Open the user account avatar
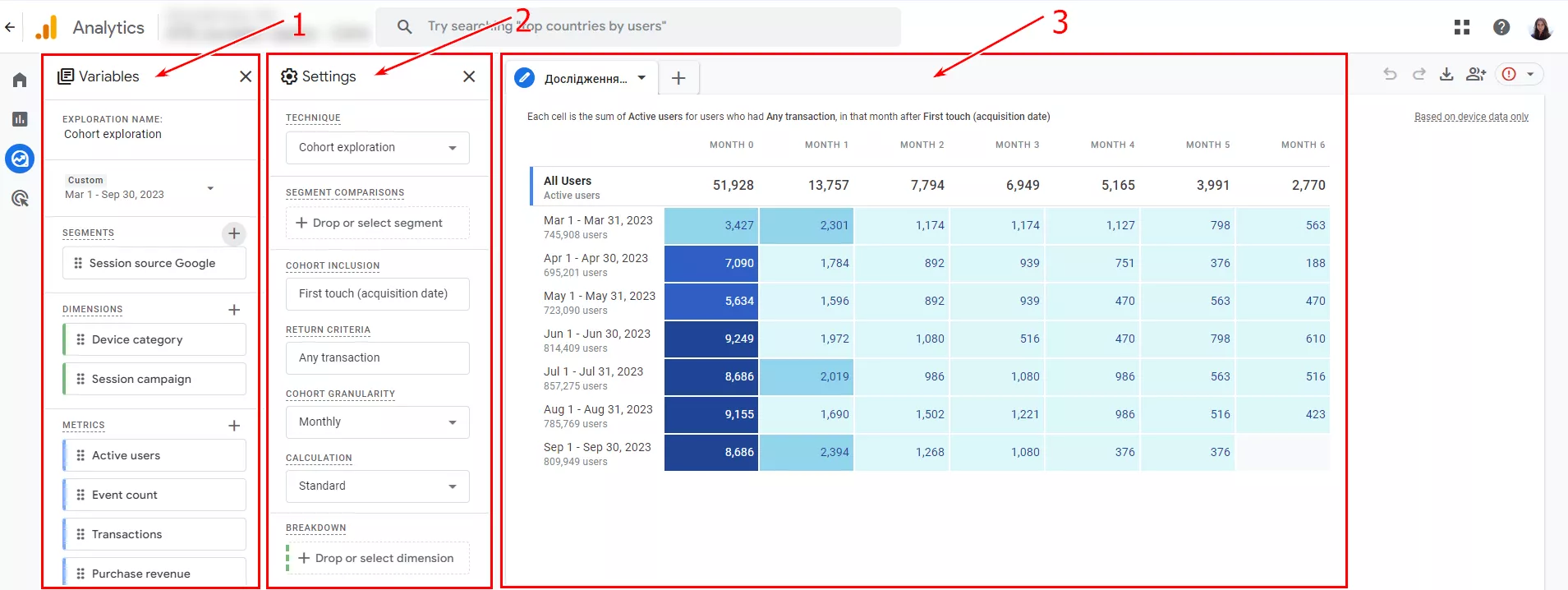 pos(1541,27)
